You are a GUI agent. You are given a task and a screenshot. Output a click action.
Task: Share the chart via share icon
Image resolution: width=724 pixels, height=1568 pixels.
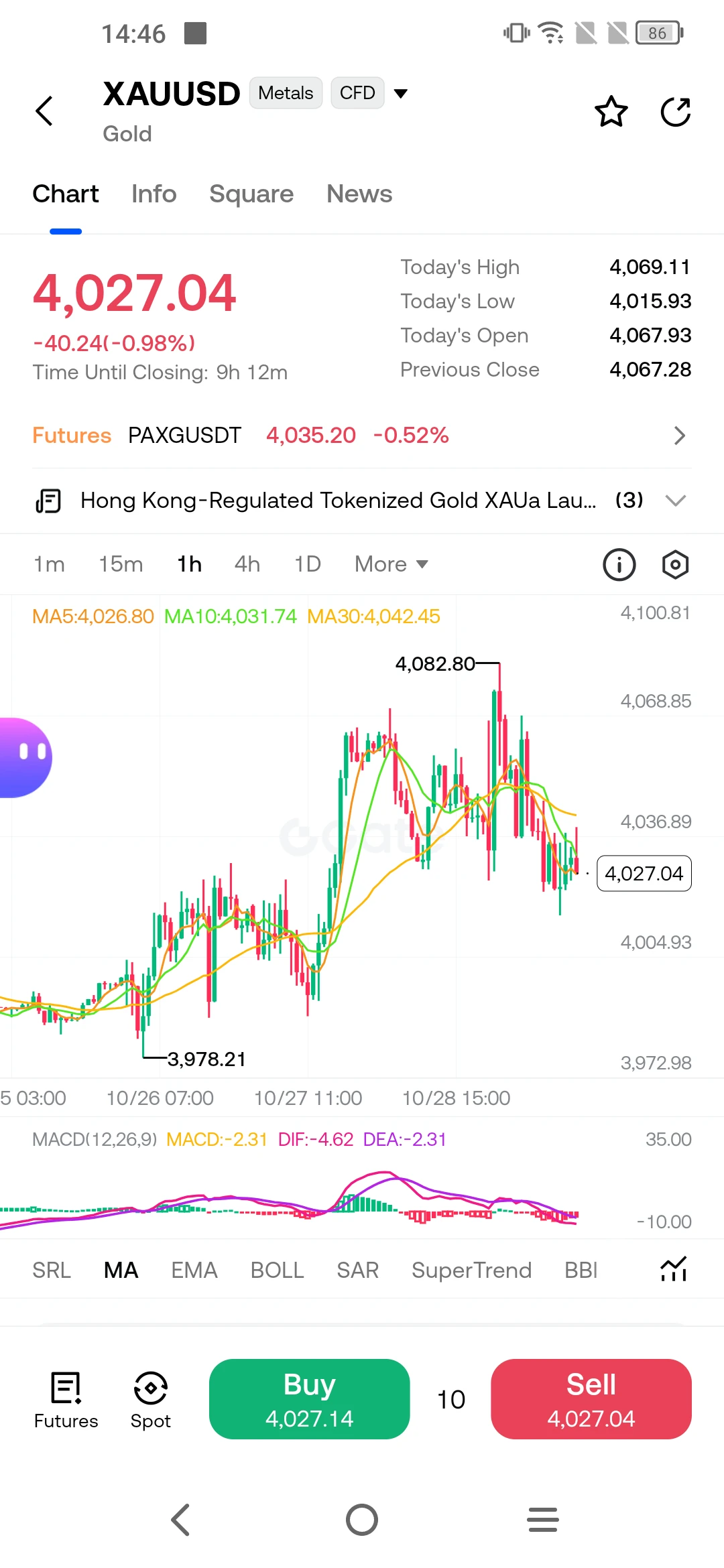(x=675, y=111)
